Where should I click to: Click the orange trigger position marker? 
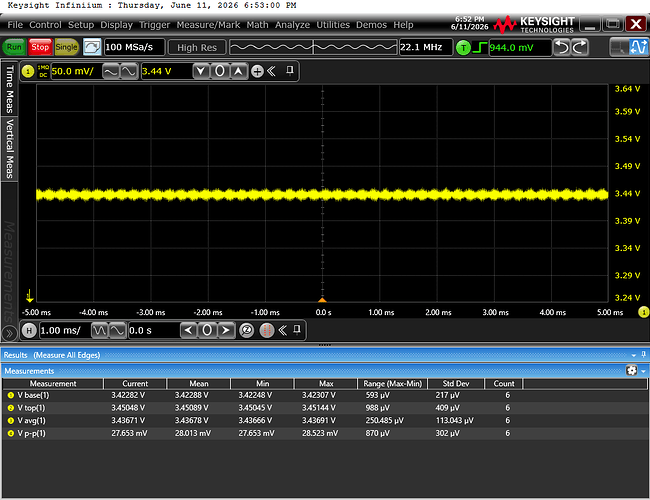(322, 300)
